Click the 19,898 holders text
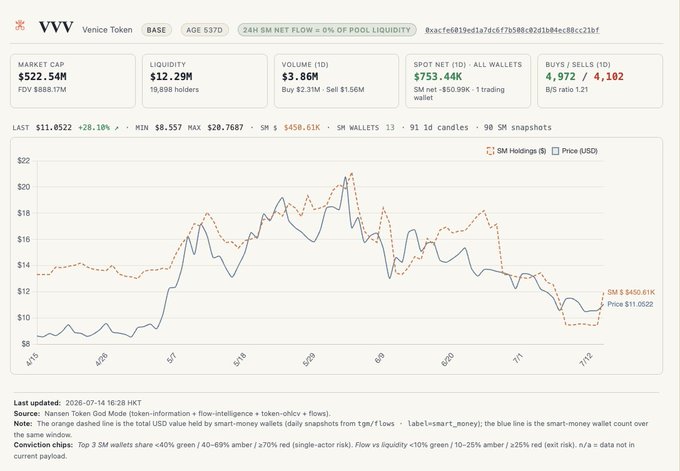The width and height of the screenshot is (680, 471). point(174,90)
